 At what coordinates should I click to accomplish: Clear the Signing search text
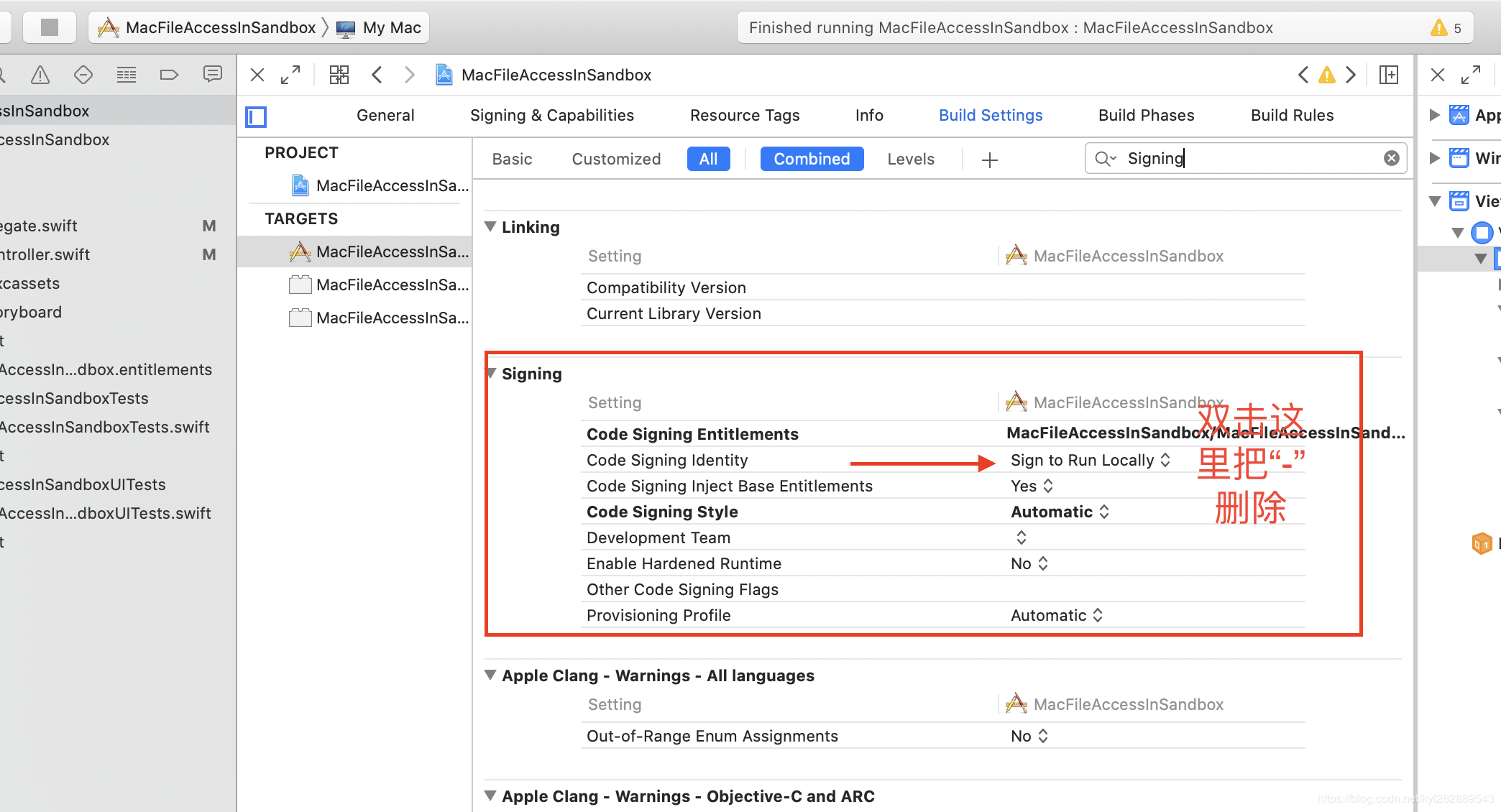[x=1391, y=158]
